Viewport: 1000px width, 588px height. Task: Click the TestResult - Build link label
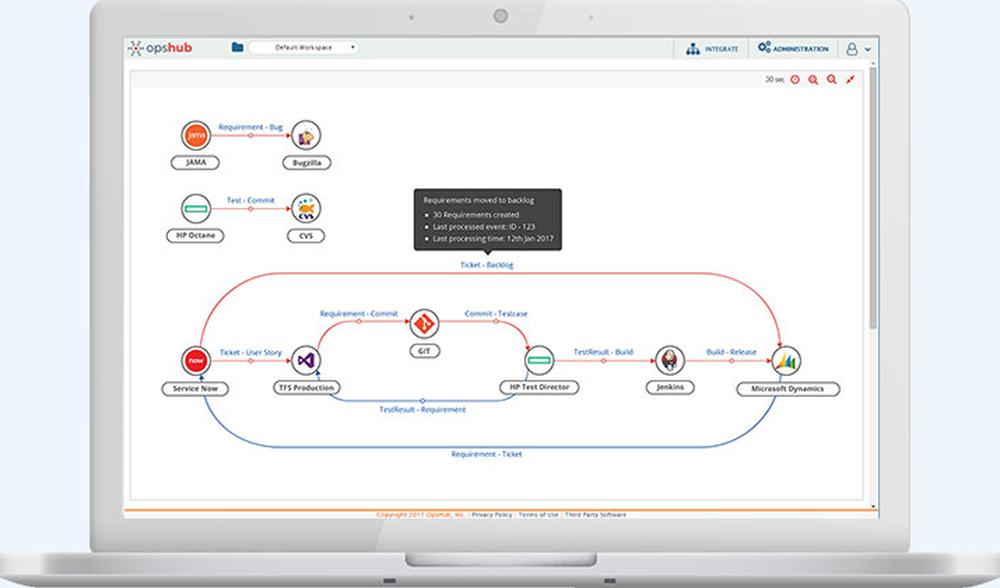point(603,352)
